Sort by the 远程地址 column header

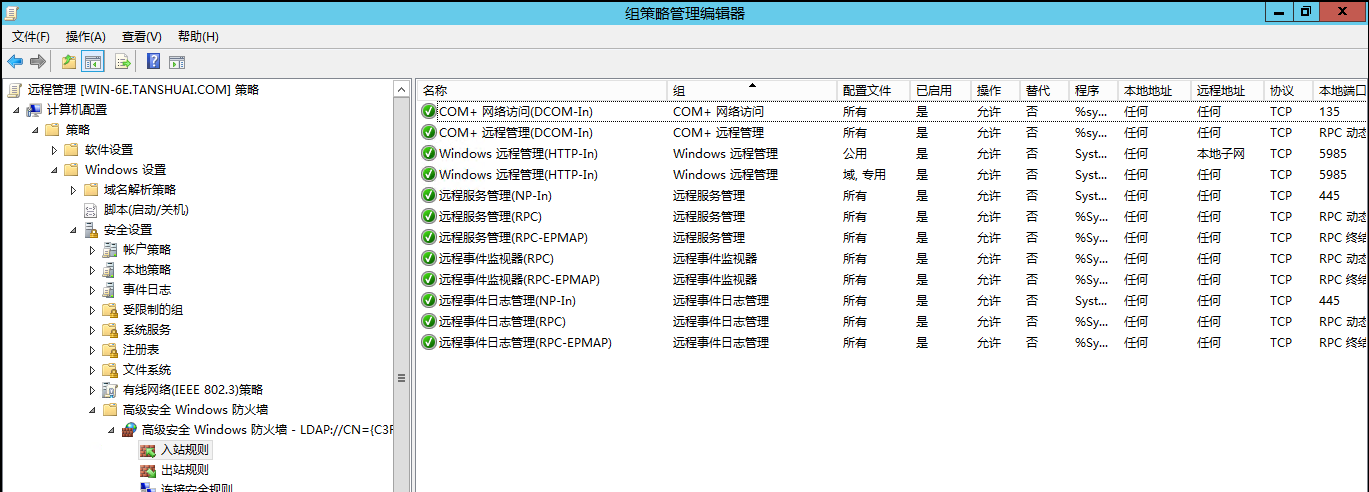tap(1228, 90)
